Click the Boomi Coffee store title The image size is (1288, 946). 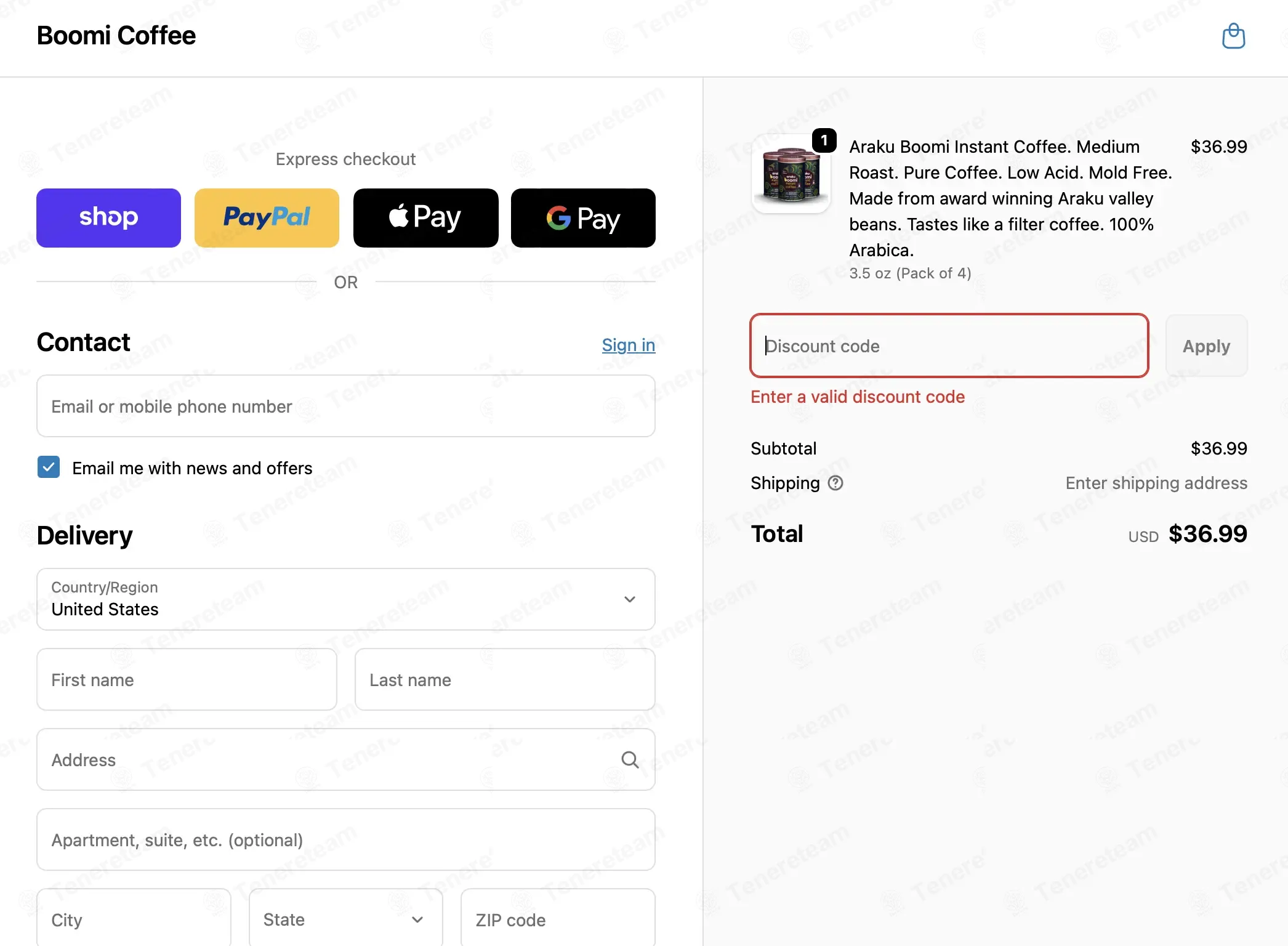tap(116, 36)
